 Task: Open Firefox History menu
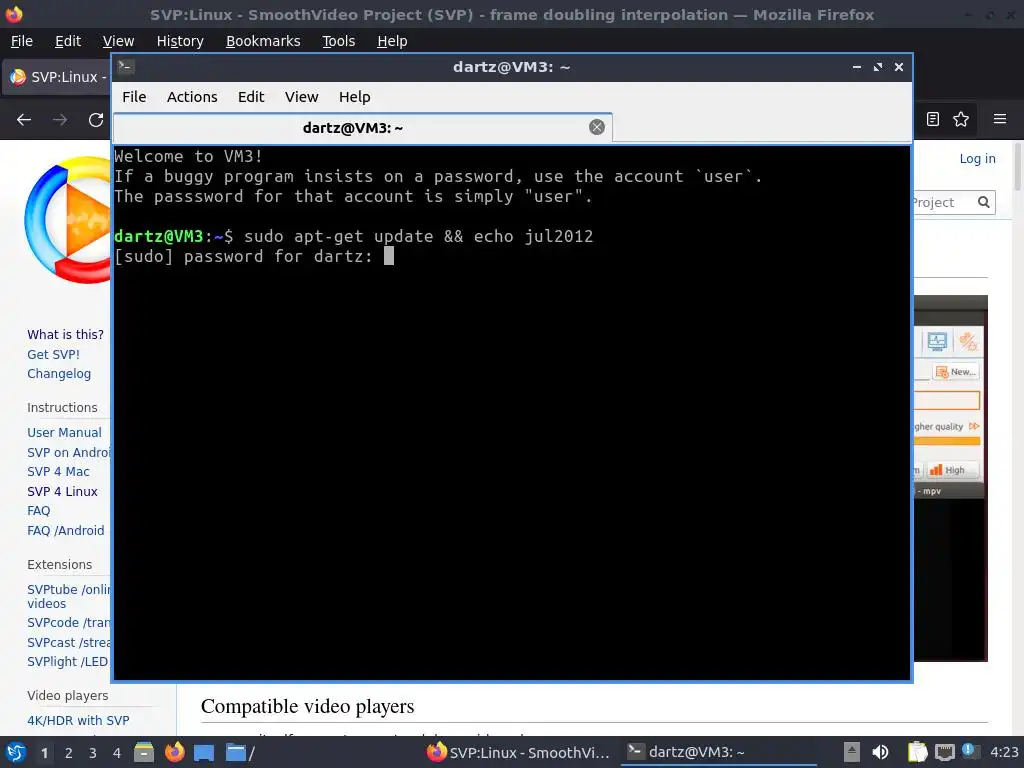click(180, 41)
